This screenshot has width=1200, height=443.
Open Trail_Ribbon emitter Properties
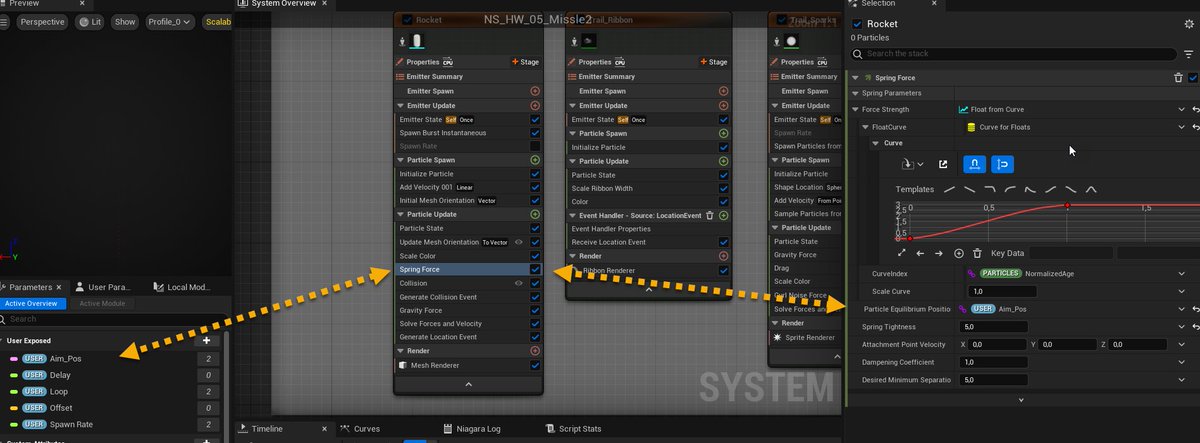[x=596, y=62]
